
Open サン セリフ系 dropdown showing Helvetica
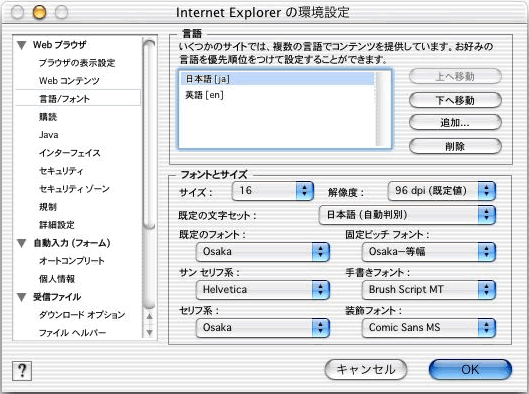262,289
